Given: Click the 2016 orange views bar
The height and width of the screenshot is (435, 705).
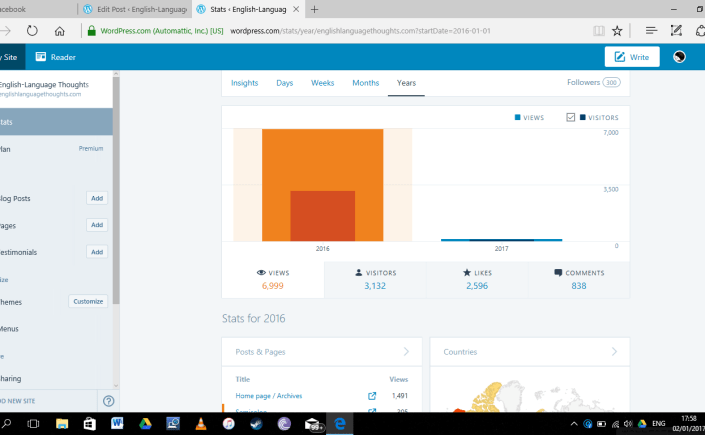Looking at the screenshot, I should coord(322,160).
